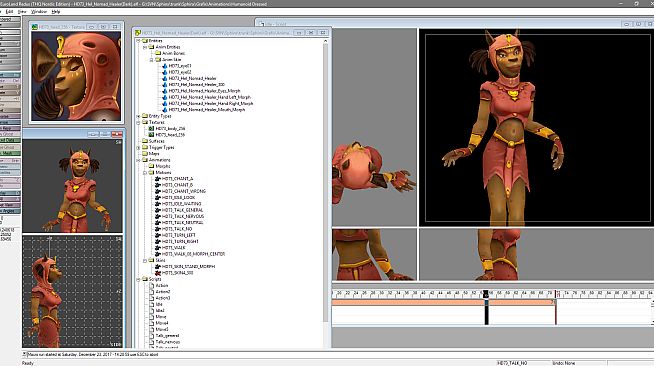Click the Anim Bones folder icon
This screenshot has height=366, width=654.
pos(158,53)
